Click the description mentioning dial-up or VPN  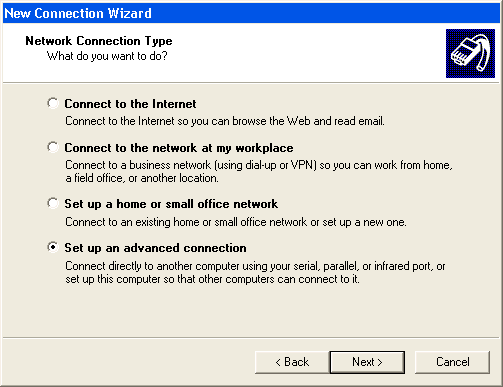click(x=259, y=165)
